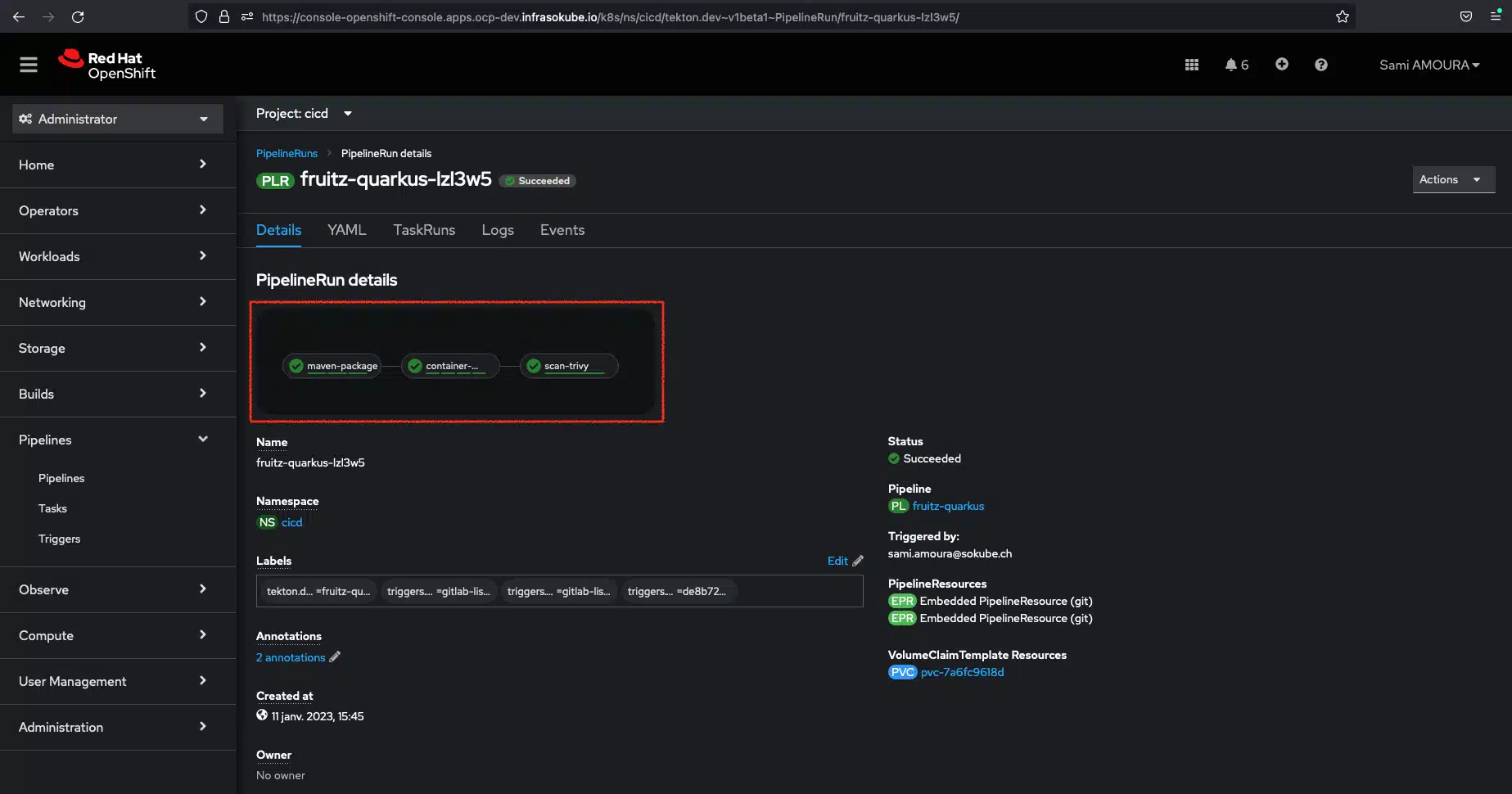Open Pipelines sub-item in sidebar
This screenshot has height=794, width=1512.
coord(61,478)
